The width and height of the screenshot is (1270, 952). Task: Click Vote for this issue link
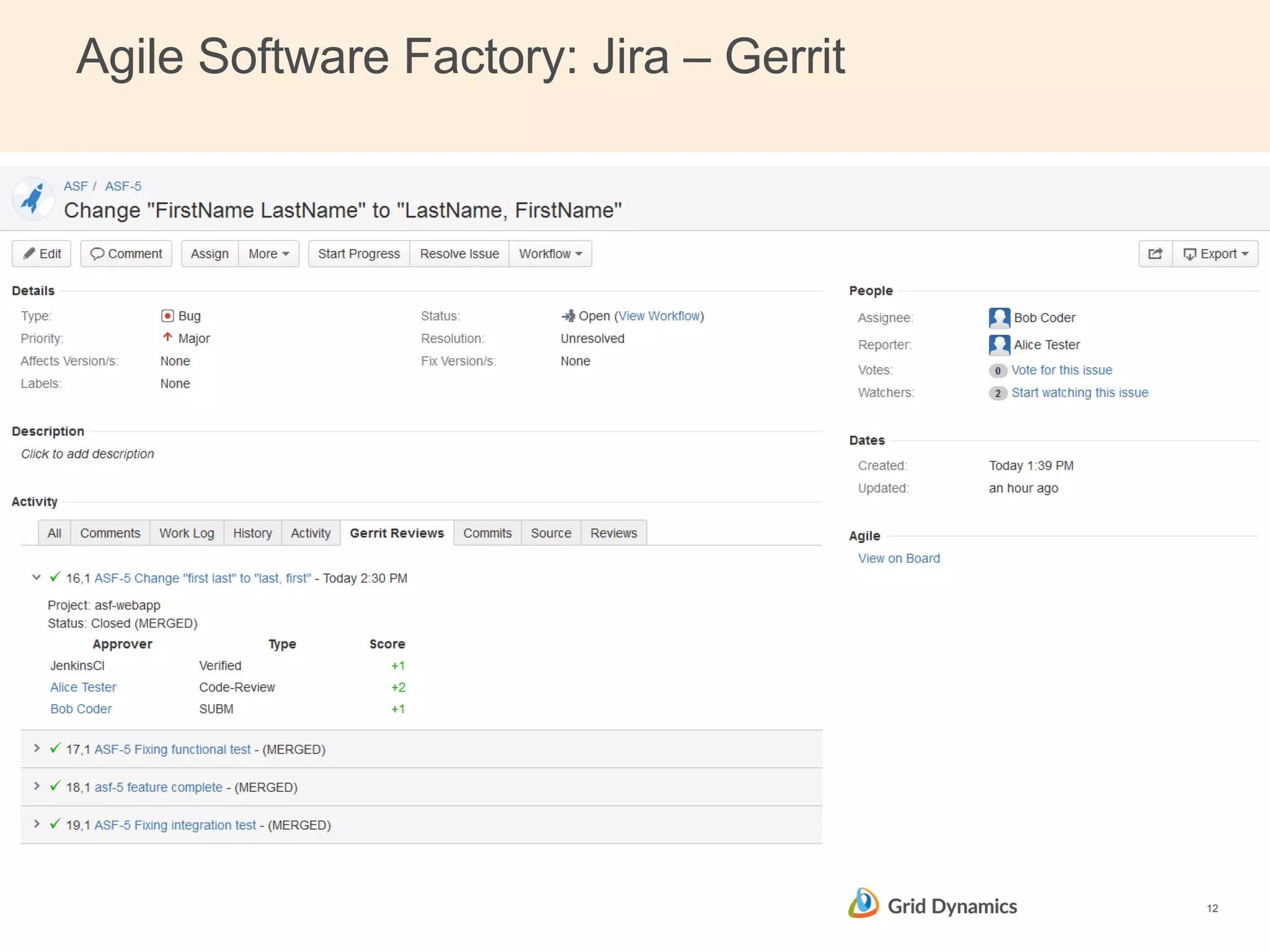click(x=1062, y=370)
